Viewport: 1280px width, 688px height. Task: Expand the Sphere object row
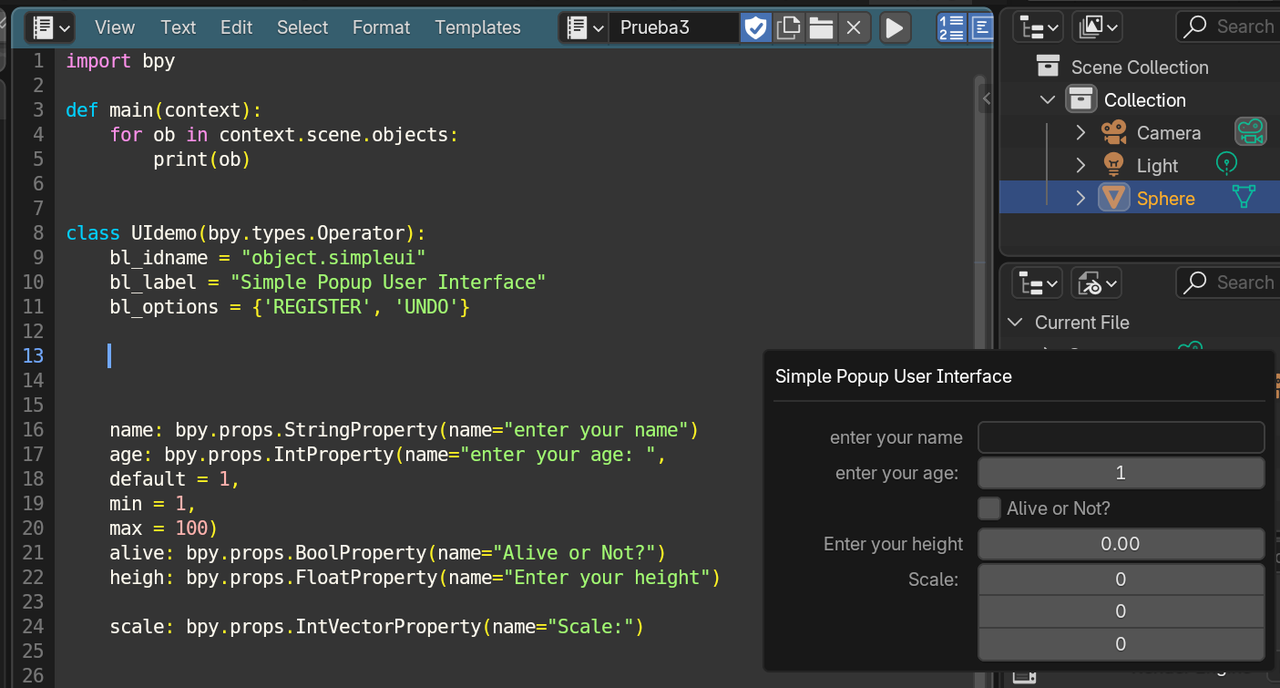pyautogui.click(x=1080, y=199)
